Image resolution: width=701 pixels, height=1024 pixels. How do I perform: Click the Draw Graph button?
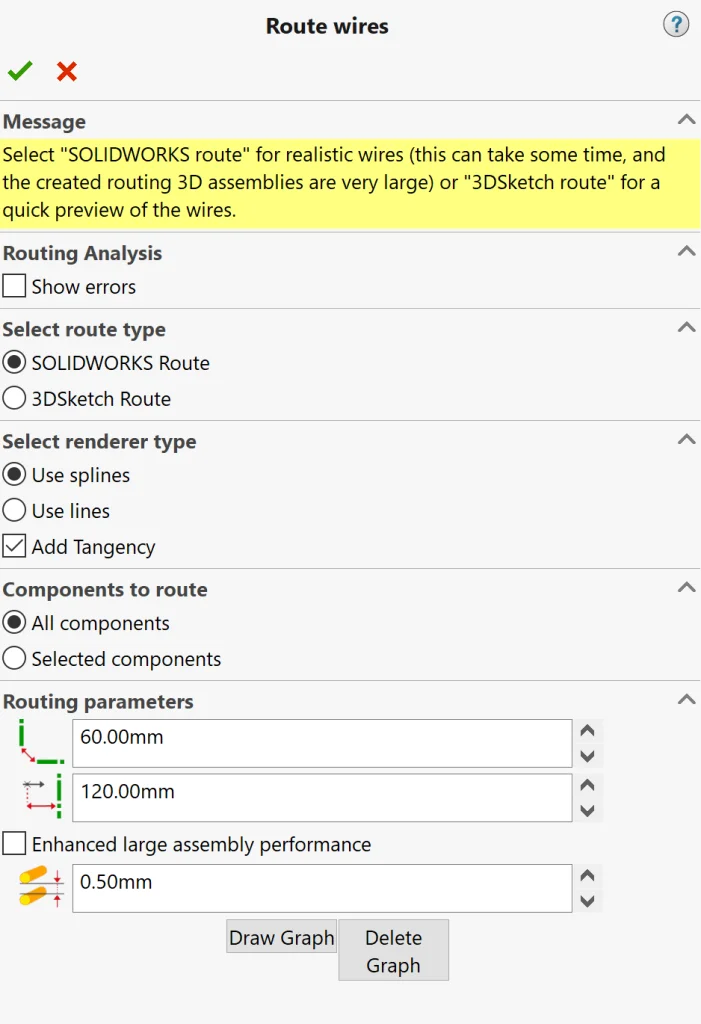click(281, 937)
